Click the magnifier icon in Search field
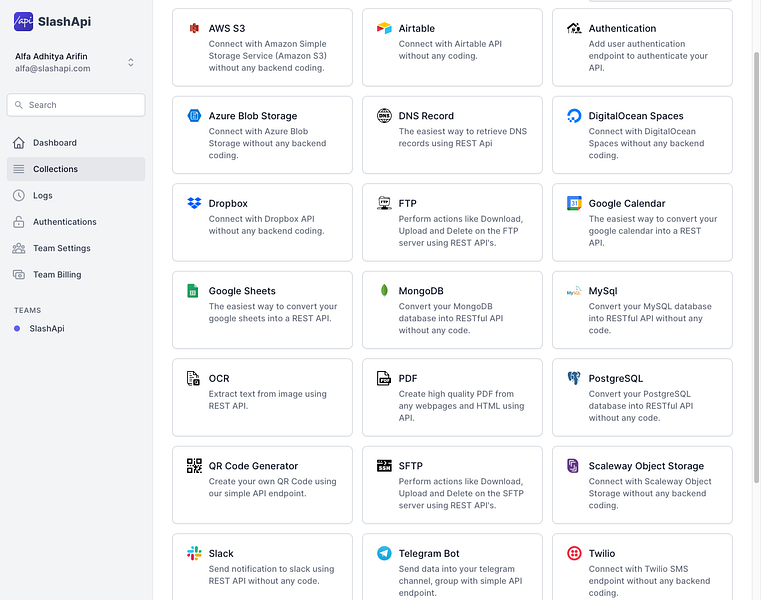761x600 pixels. [x=18, y=105]
